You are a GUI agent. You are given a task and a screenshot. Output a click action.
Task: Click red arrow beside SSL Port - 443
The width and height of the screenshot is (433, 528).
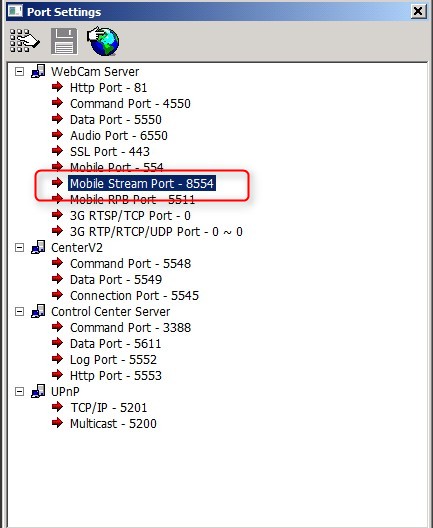point(58,151)
